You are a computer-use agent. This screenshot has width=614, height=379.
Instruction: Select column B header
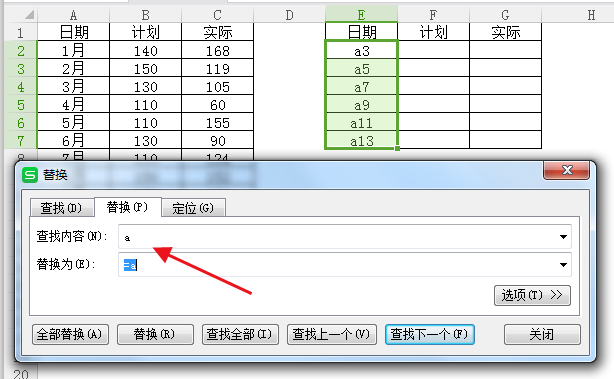click(x=145, y=15)
